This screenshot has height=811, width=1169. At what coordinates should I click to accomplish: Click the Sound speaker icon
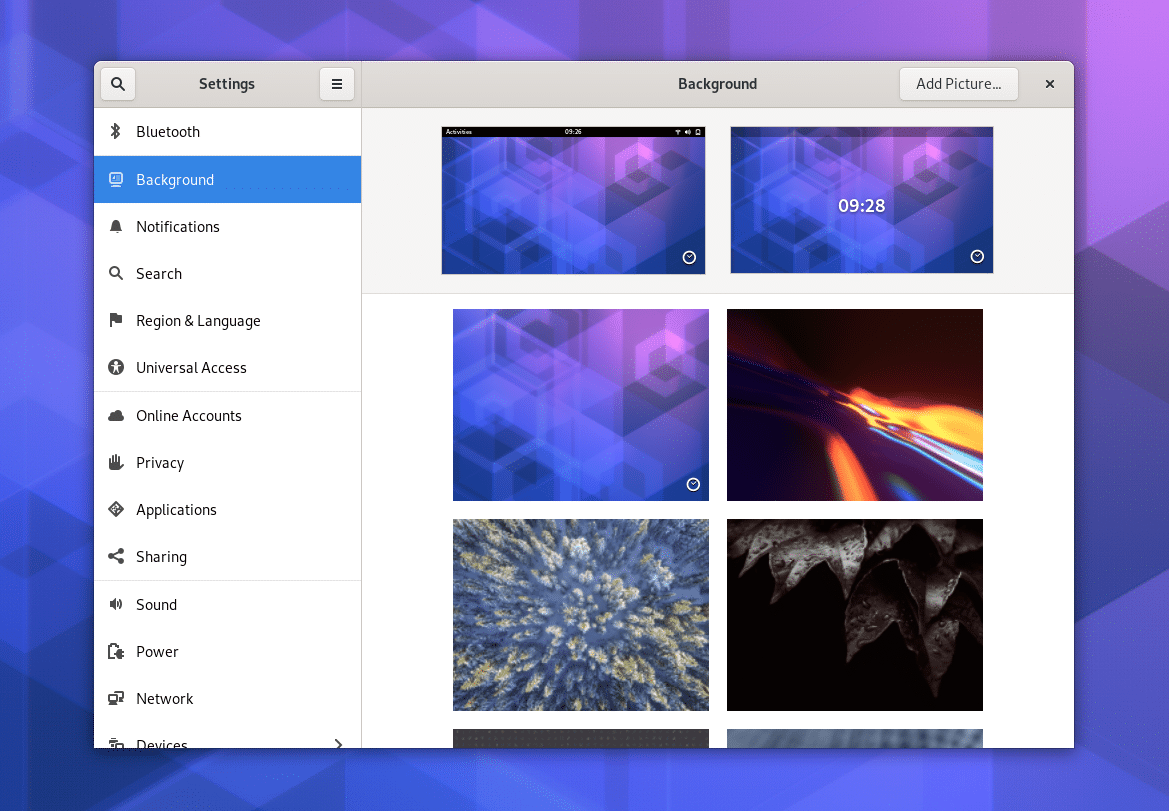click(116, 604)
